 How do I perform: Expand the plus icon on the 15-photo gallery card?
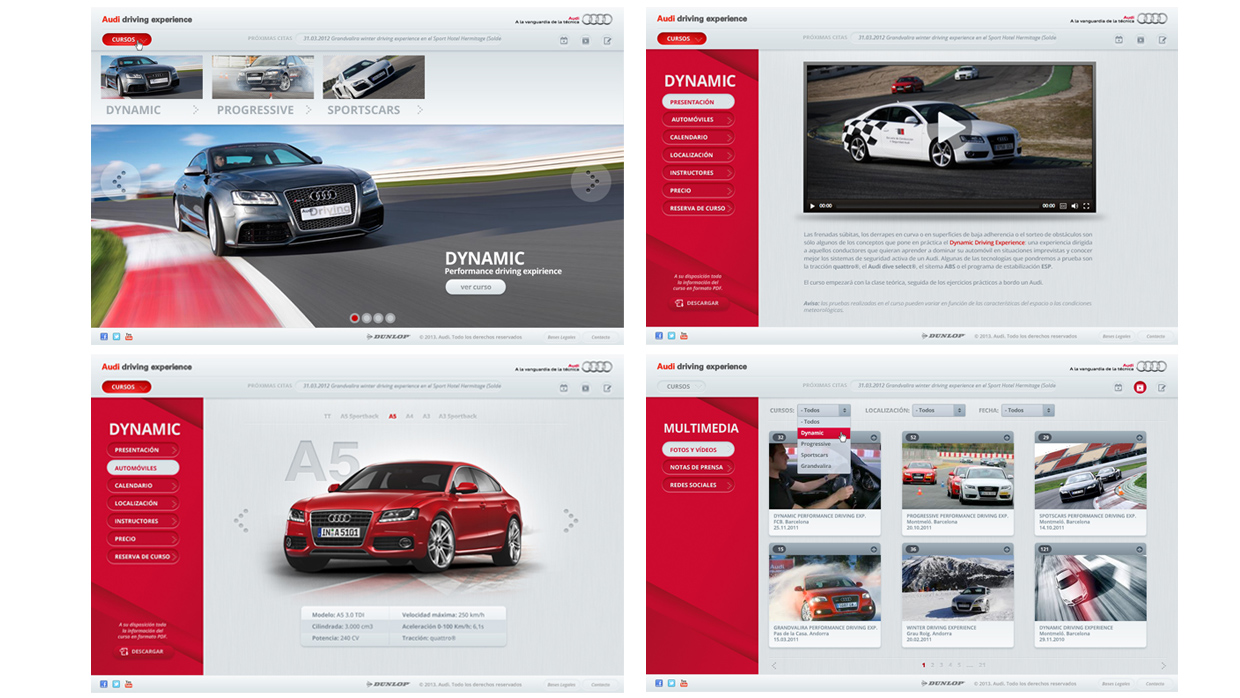(x=873, y=549)
